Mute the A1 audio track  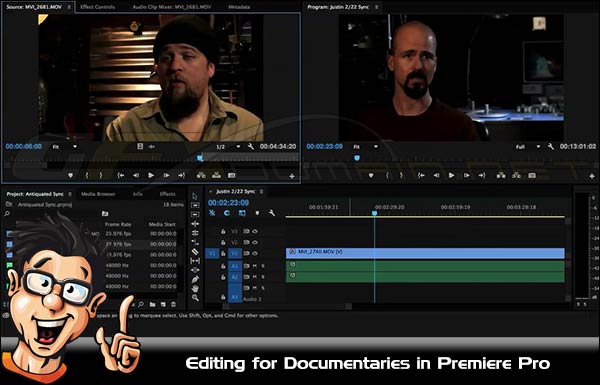coord(255,266)
